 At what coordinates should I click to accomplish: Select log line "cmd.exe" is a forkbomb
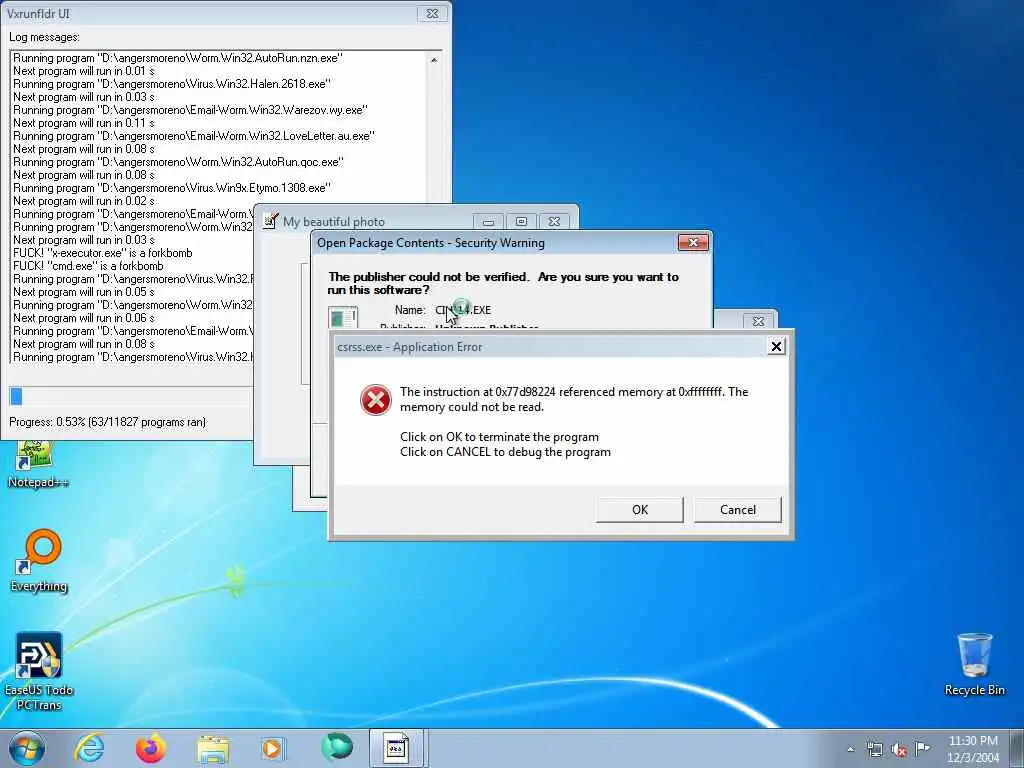[x=88, y=266]
